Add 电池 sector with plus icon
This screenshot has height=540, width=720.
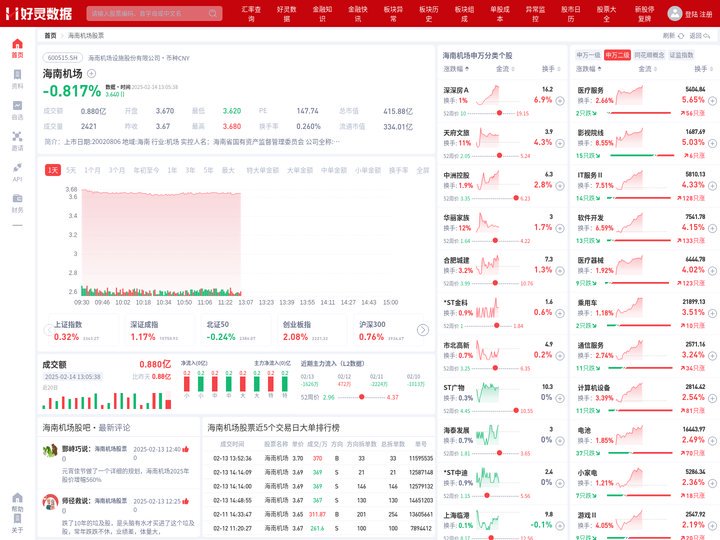712,441
